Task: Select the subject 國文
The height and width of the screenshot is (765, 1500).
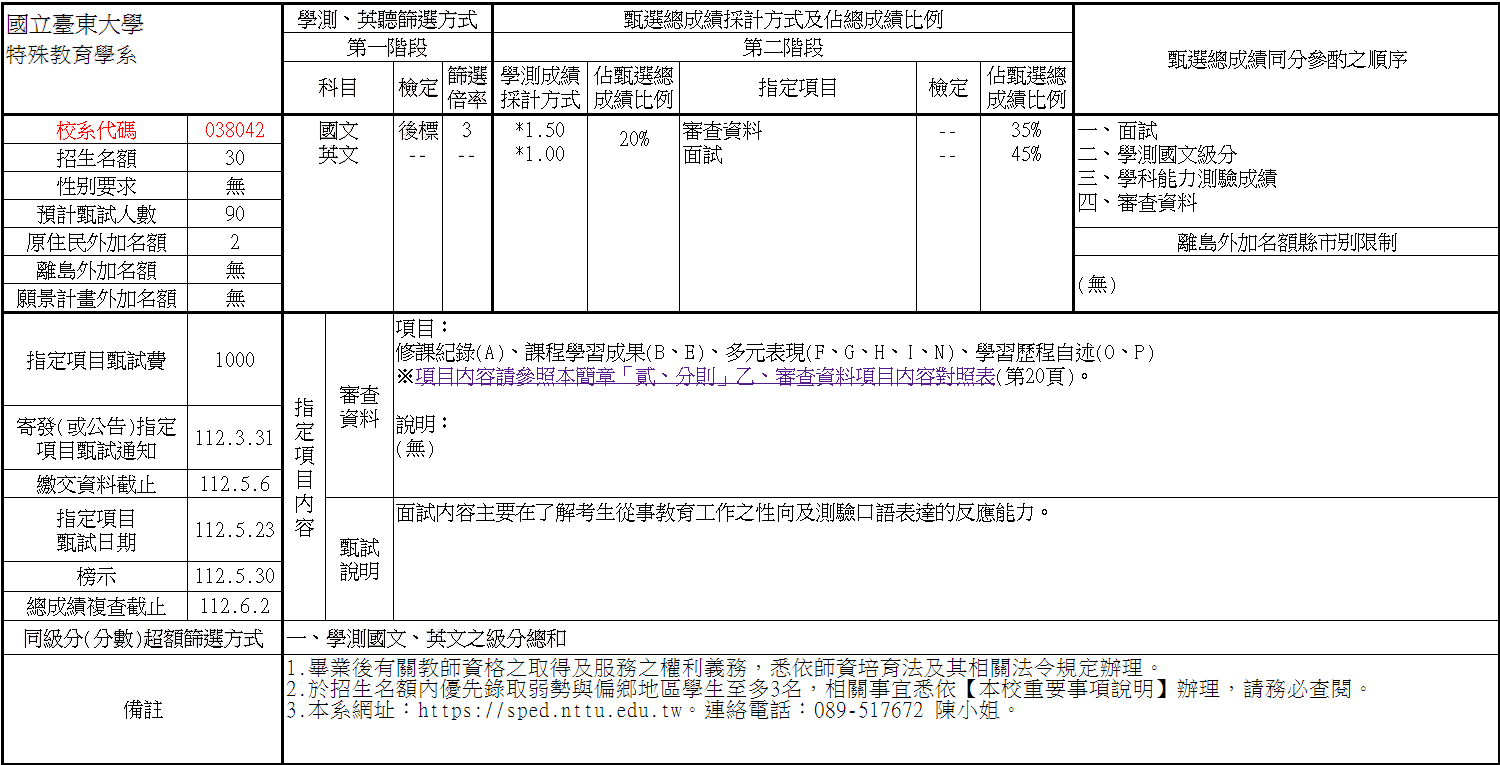Action: click(338, 130)
